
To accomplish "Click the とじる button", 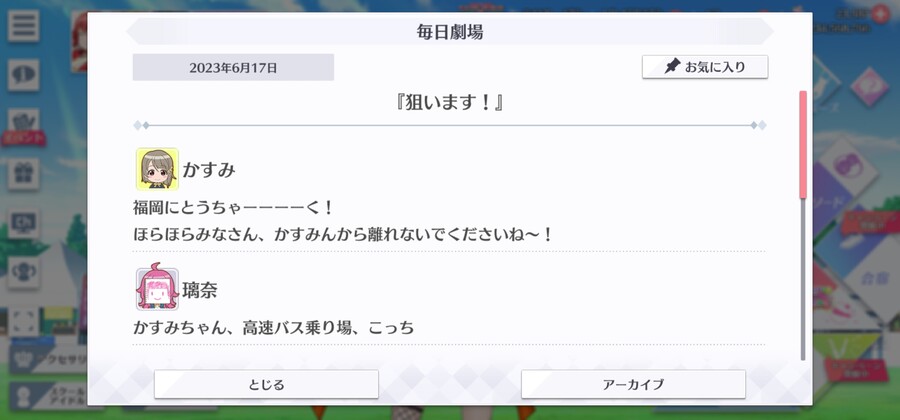I will point(266,384).
